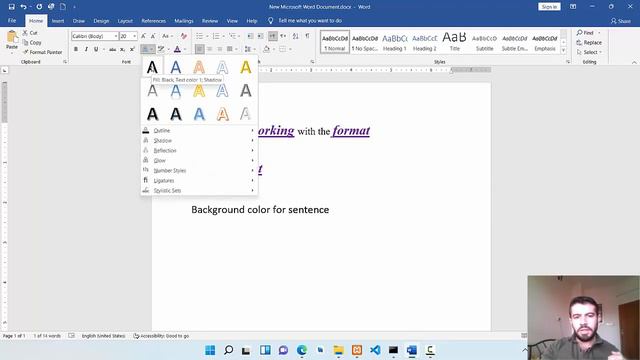Toggle Italic formatting
The image size is (640, 360).
86,49
